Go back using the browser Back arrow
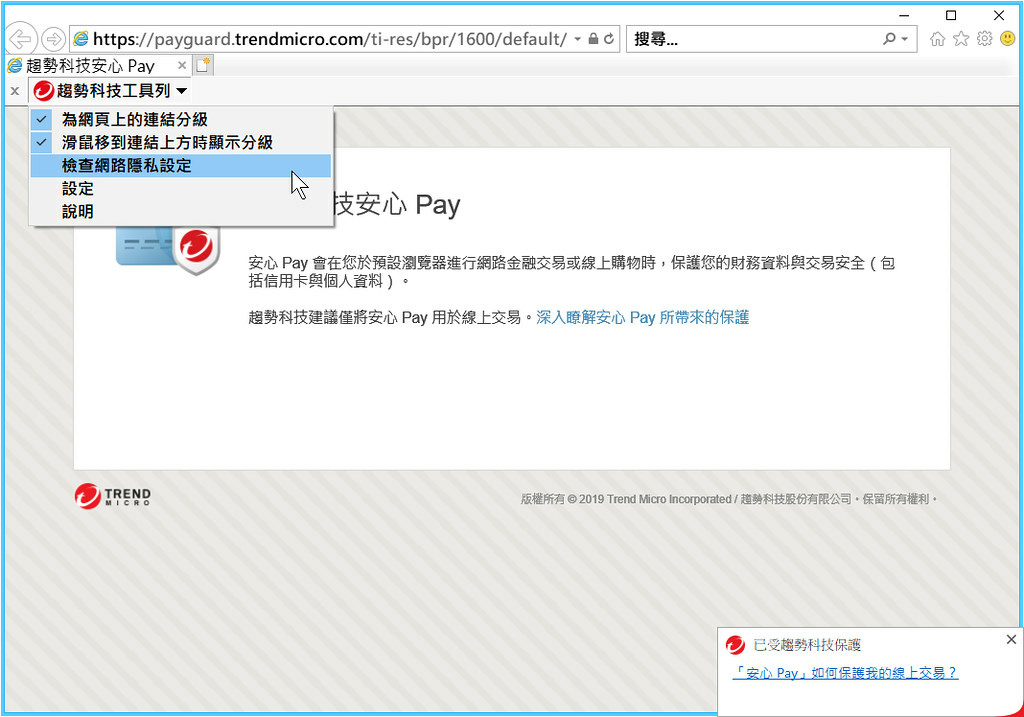The image size is (1024, 717). click(20, 39)
